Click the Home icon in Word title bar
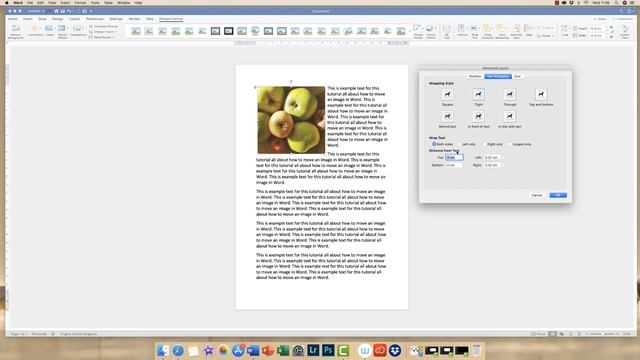 click(56, 11)
